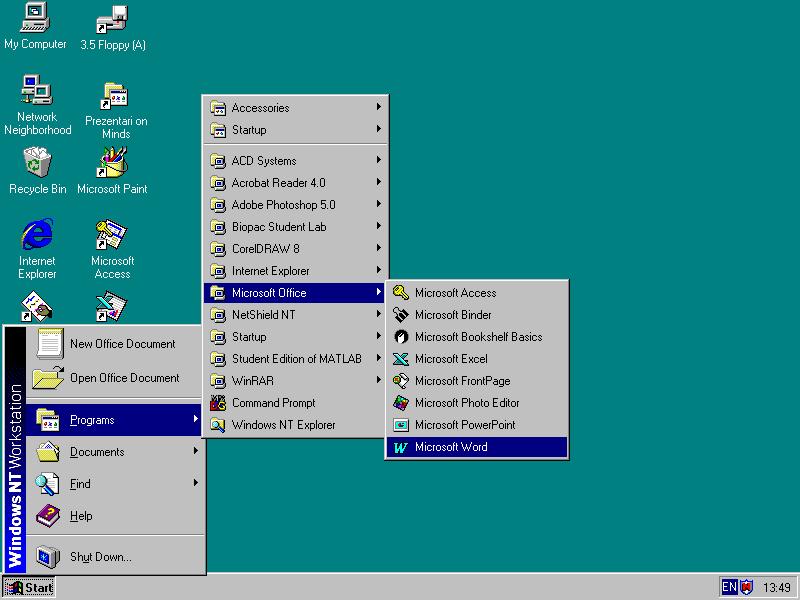Open Student Edition of MATLAB group
This screenshot has width=800, height=600.
click(x=295, y=359)
